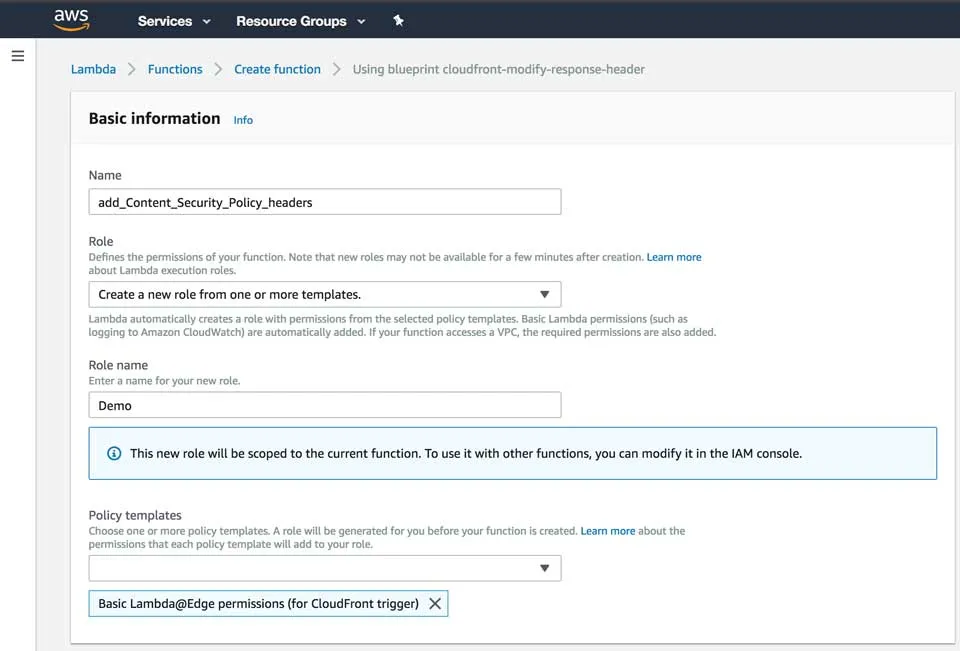This screenshot has height=651, width=960.
Task: Click the Create function breadcrumb
Action: click(277, 69)
